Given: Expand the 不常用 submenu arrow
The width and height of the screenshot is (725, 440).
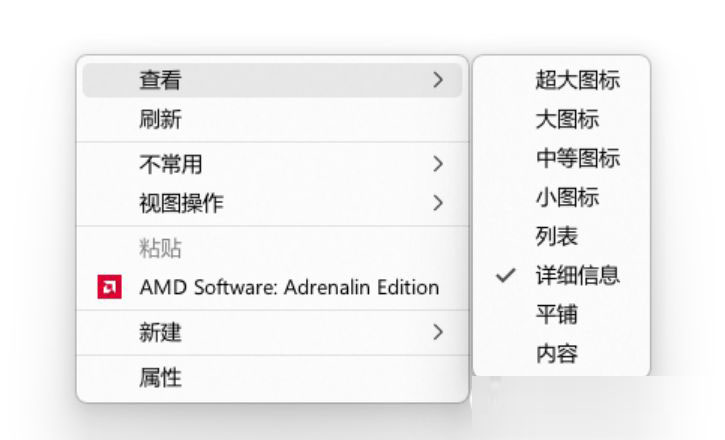Looking at the screenshot, I should [x=438, y=164].
